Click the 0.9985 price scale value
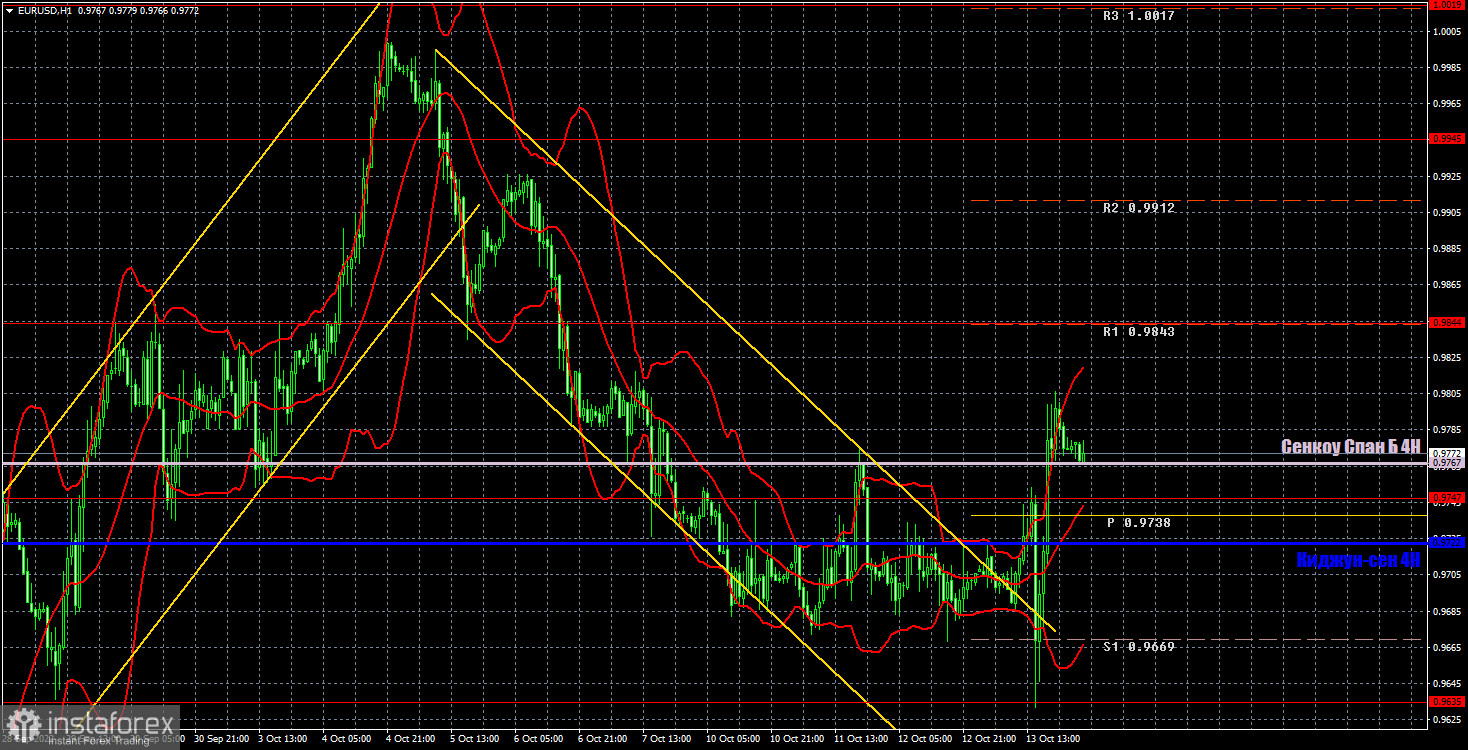 [1448, 67]
